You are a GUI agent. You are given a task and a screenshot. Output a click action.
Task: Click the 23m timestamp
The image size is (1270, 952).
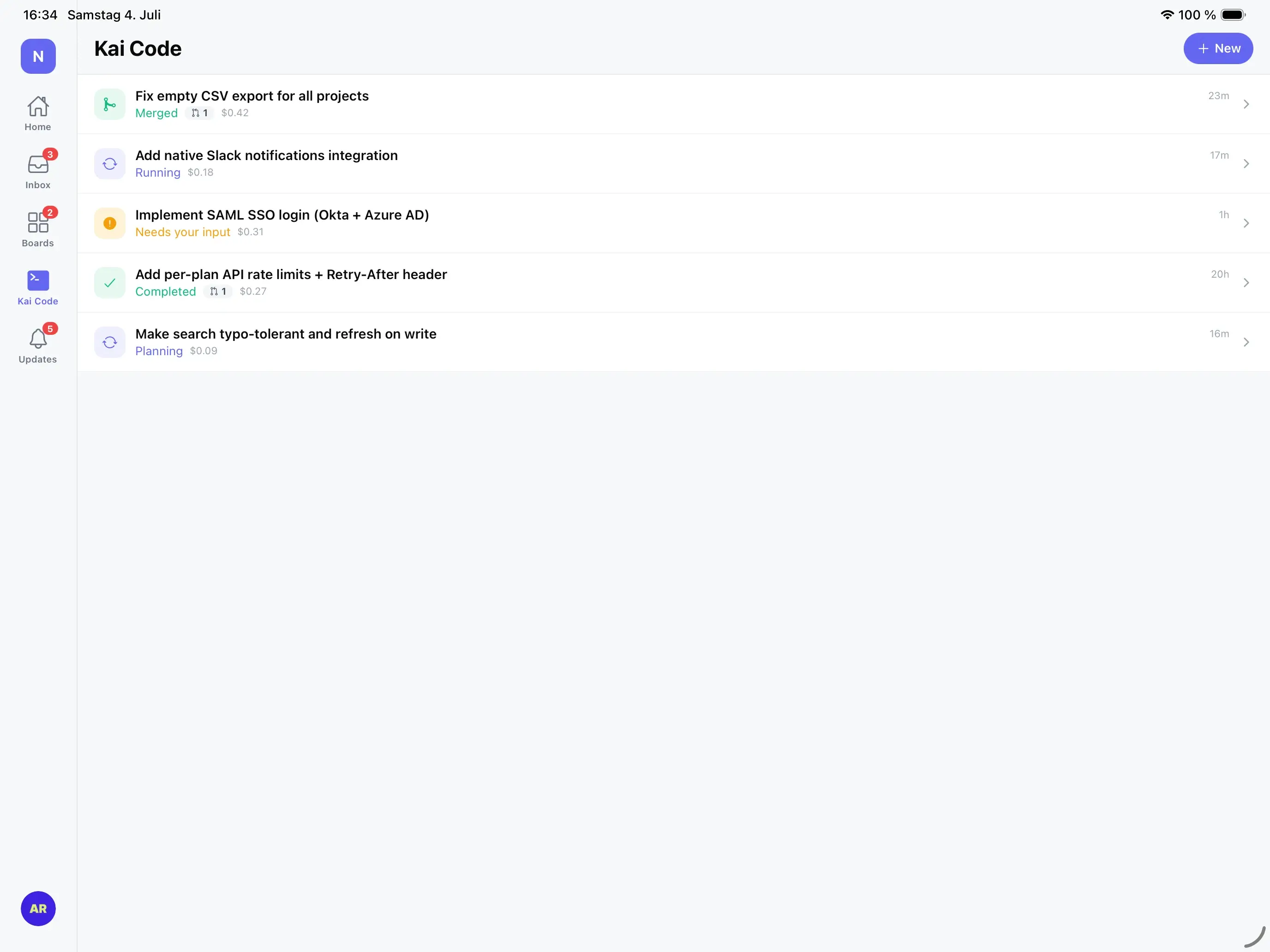[x=1218, y=96]
